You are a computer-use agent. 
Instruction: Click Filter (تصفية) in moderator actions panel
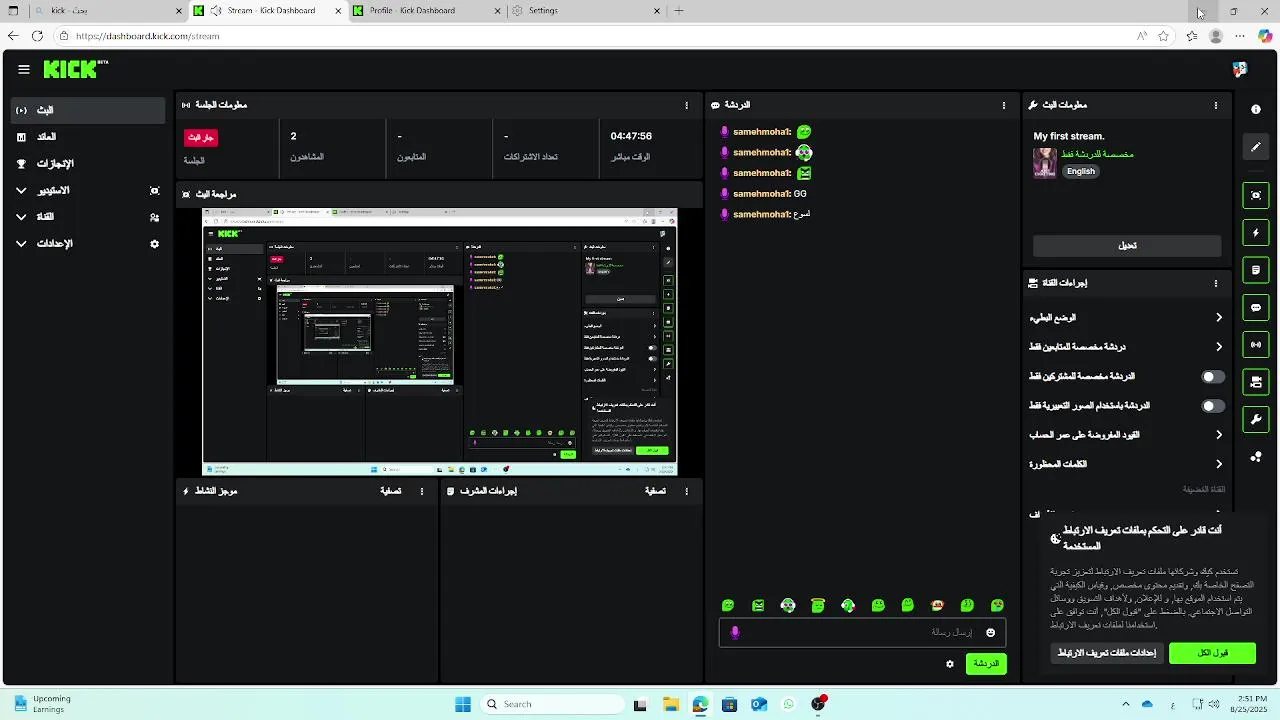pyautogui.click(x=655, y=491)
